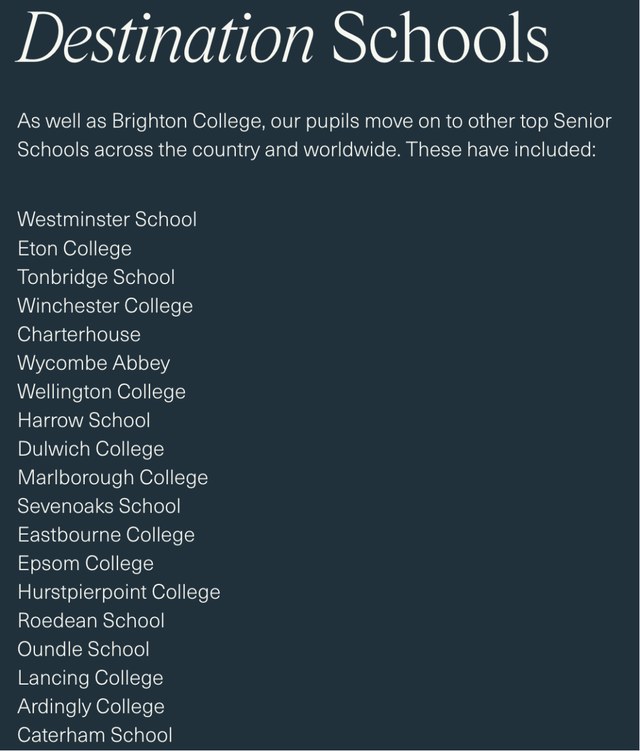
Task: Click Roedean School entry
Action: point(91,621)
